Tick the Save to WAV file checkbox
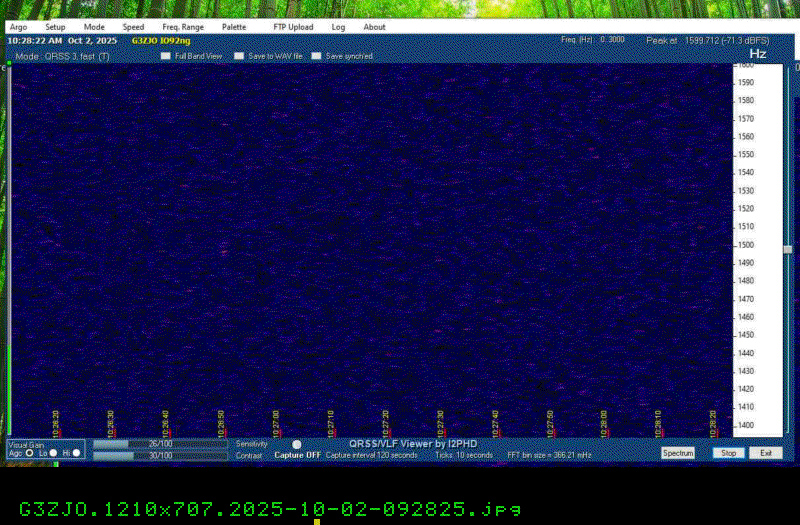 pos(239,57)
